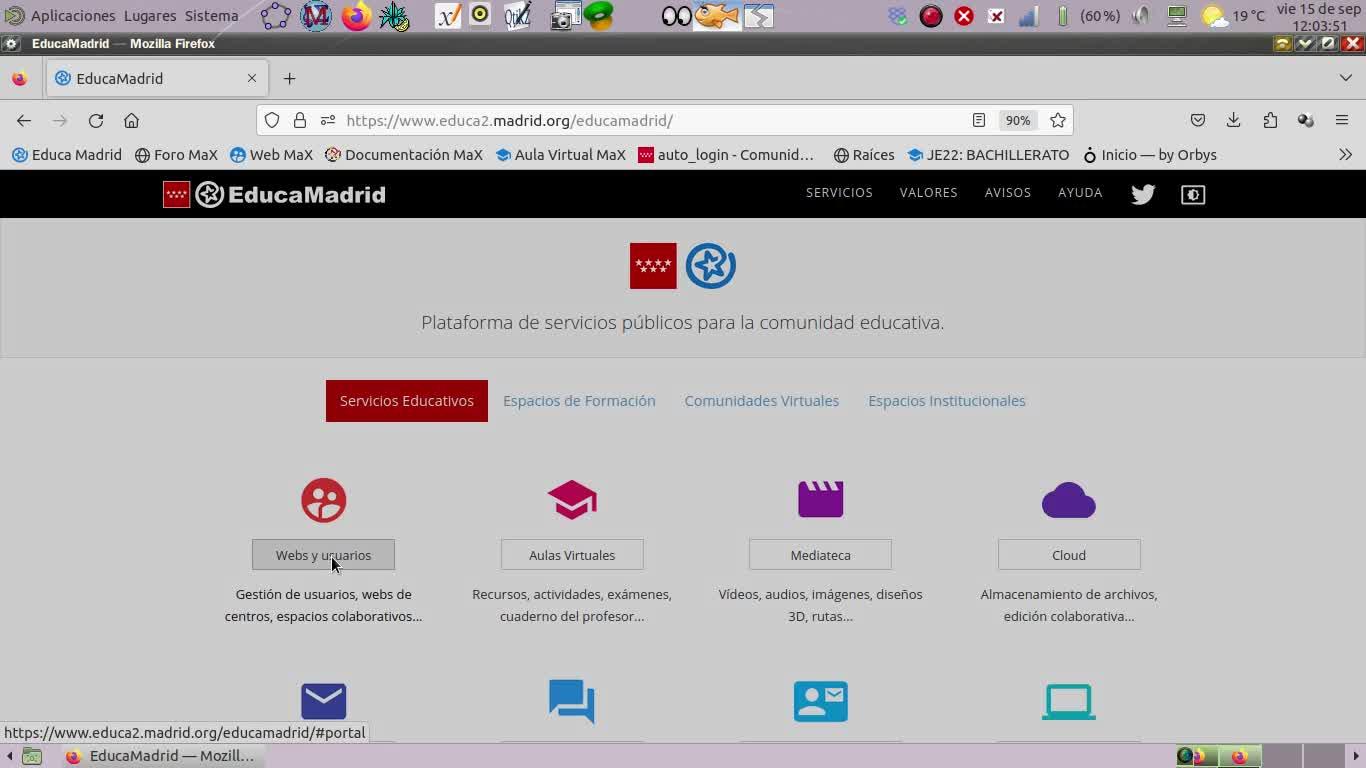
Task: Click the blue mail envelope service icon
Action: click(323, 701)
